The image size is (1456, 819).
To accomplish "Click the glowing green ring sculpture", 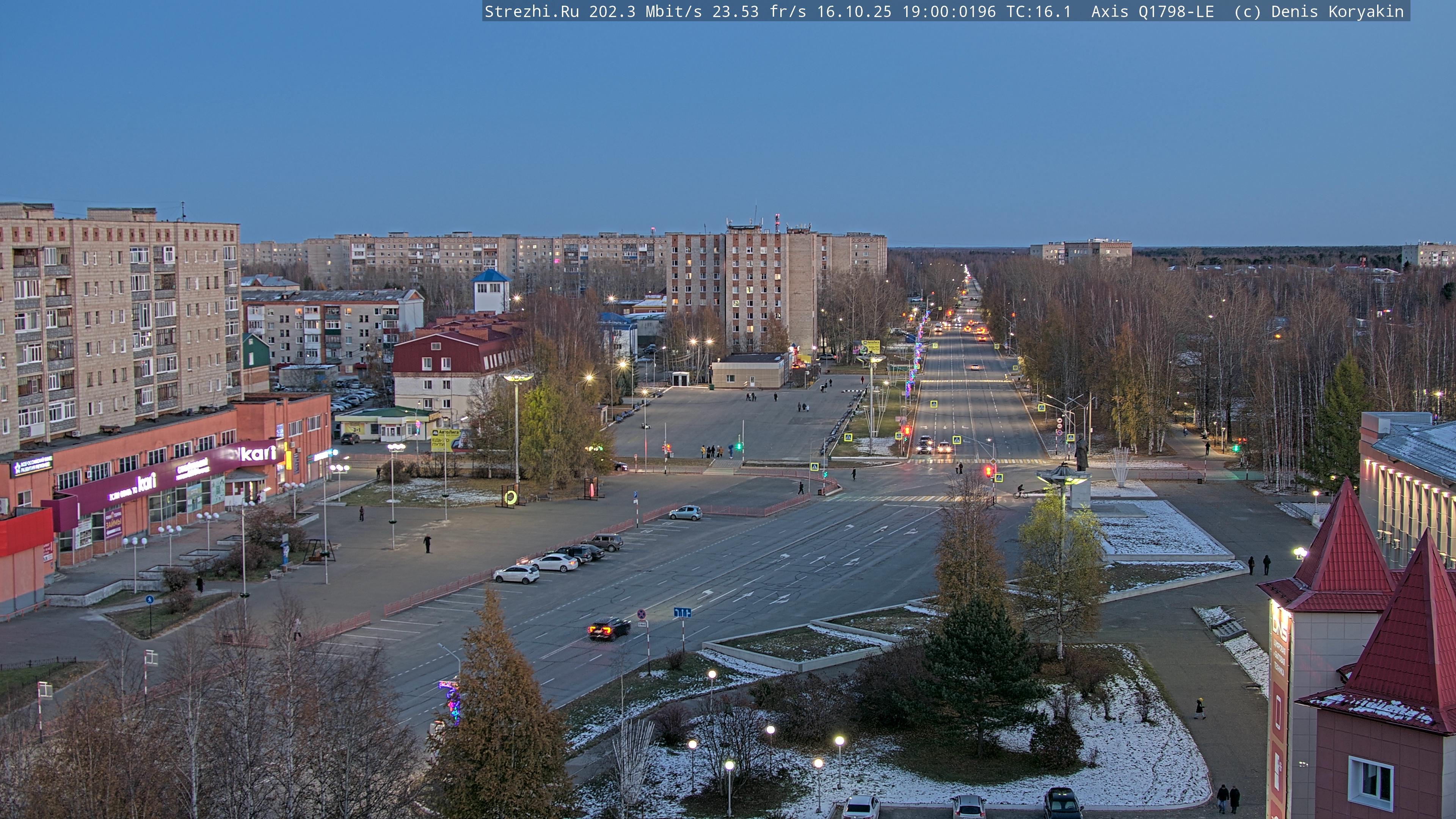I will [510, 497].
